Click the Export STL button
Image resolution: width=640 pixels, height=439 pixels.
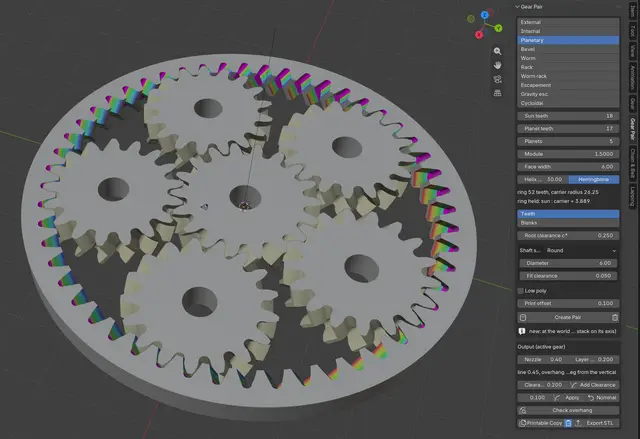pyautogui.click(x=596, y=423)
